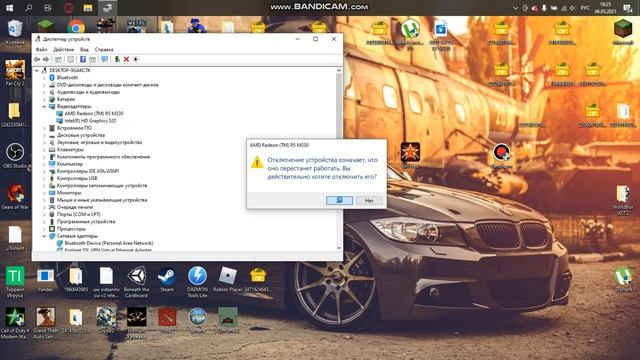The height and width of the screenshot is (360, 640).
Task: Select the Порты (COM и LPT) row
Action: pyautogui.click(x=75, y=214)
